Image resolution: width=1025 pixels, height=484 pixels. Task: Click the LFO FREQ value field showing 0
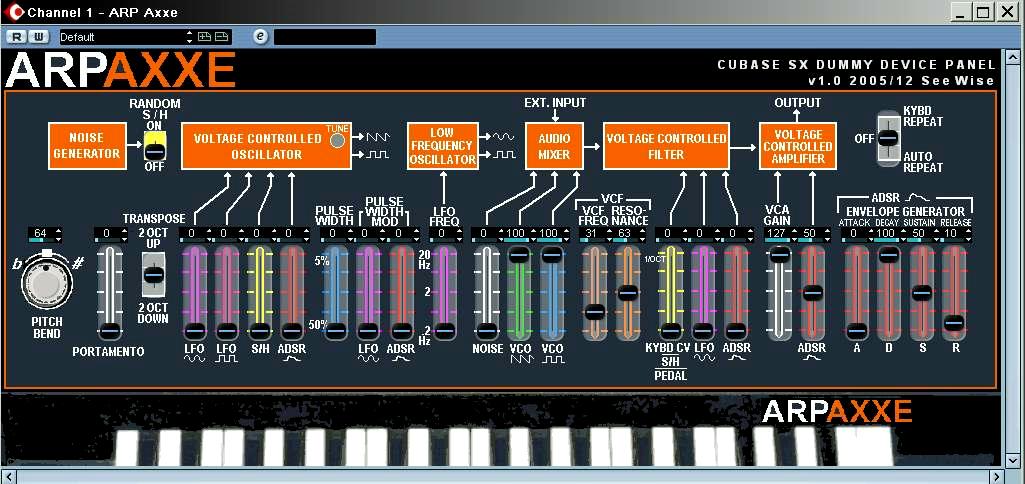tap(441, 233)
